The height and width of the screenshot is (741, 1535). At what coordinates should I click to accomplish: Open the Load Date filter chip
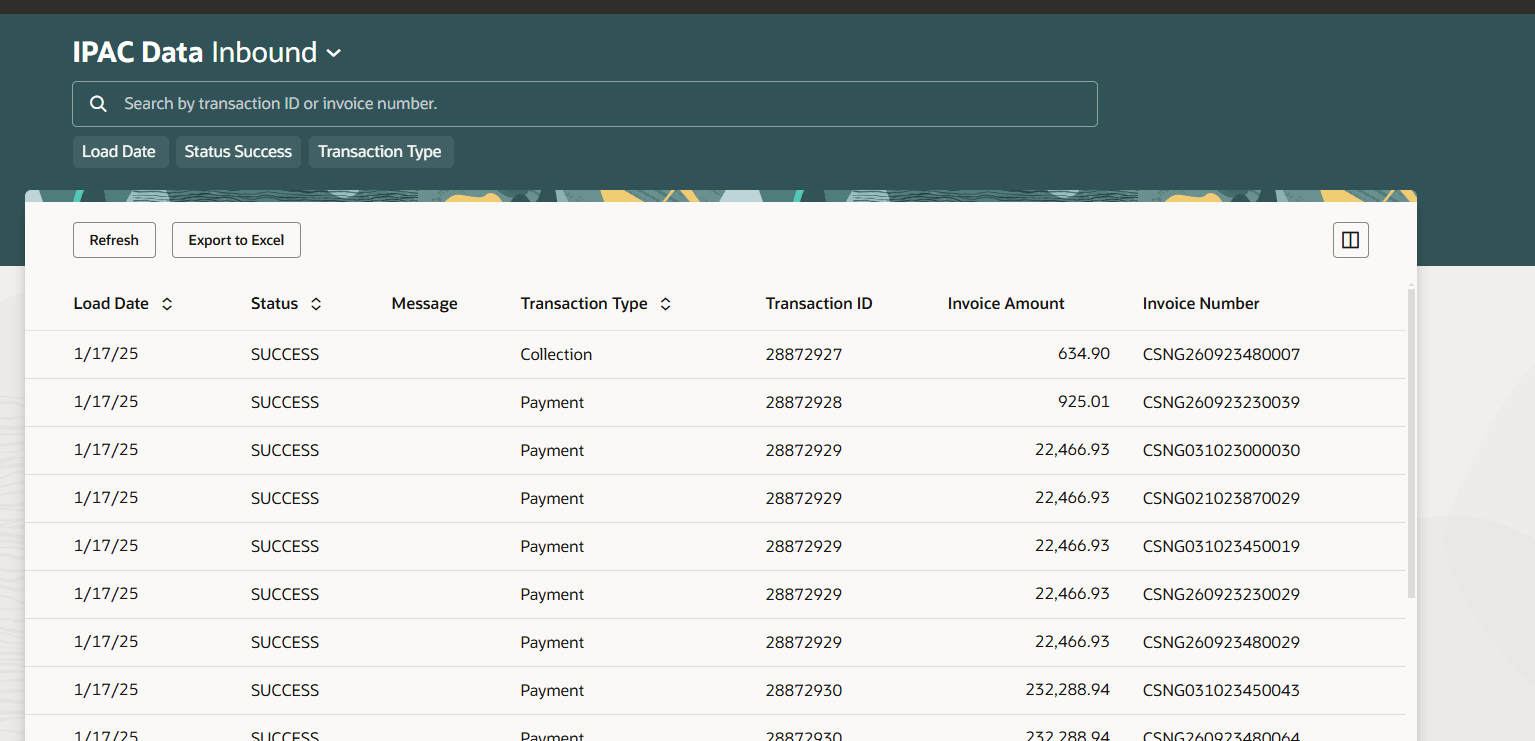(120, 151)
